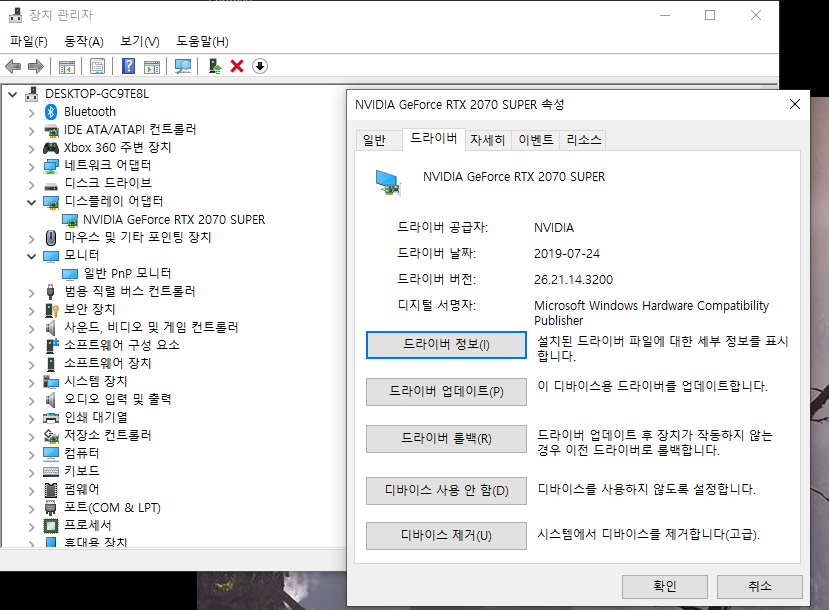Click the 확인 button
The image size is (829, 610).
[x=665, y=586]
